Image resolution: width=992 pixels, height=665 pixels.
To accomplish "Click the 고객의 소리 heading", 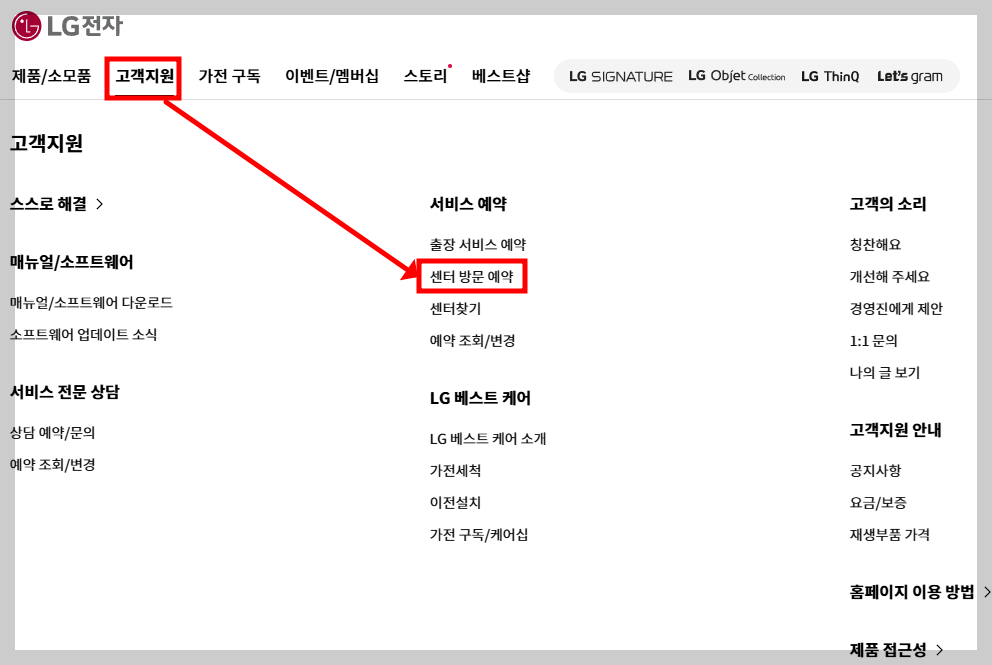I will (x=888, y=204).
